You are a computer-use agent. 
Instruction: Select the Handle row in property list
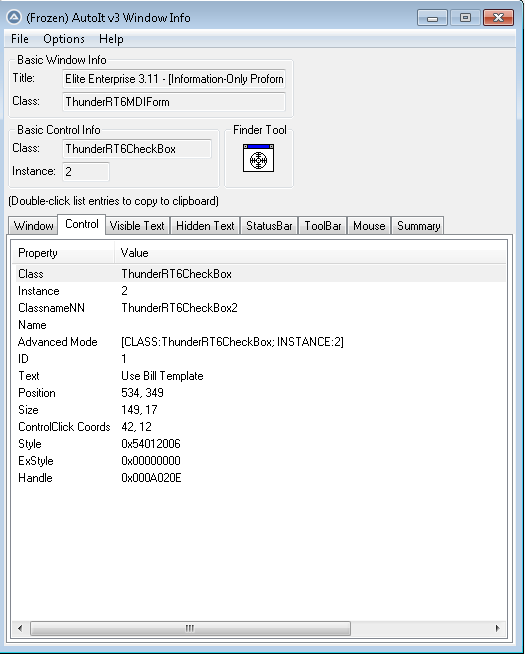(x=259, y=478)
